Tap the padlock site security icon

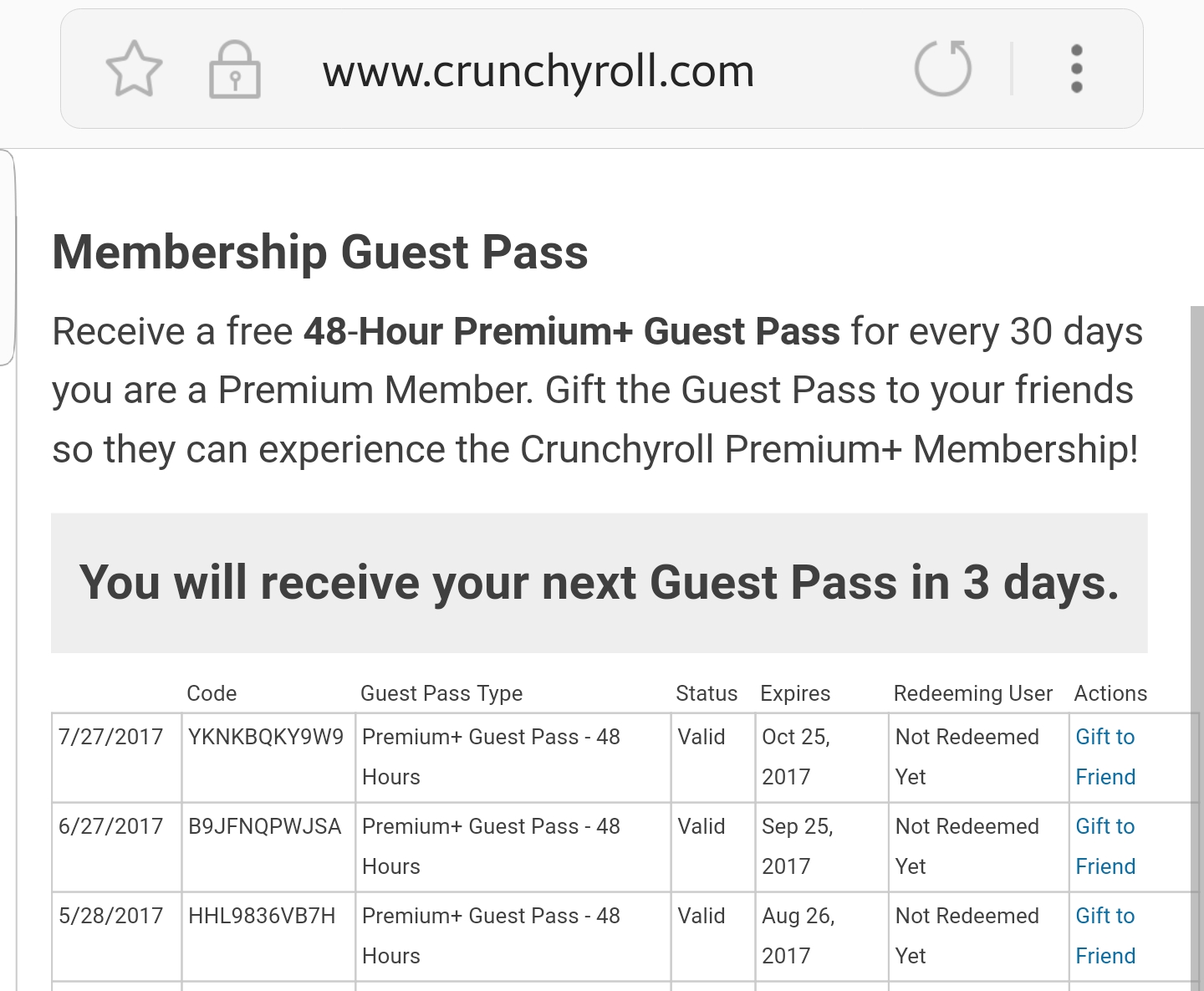(234, 70)
